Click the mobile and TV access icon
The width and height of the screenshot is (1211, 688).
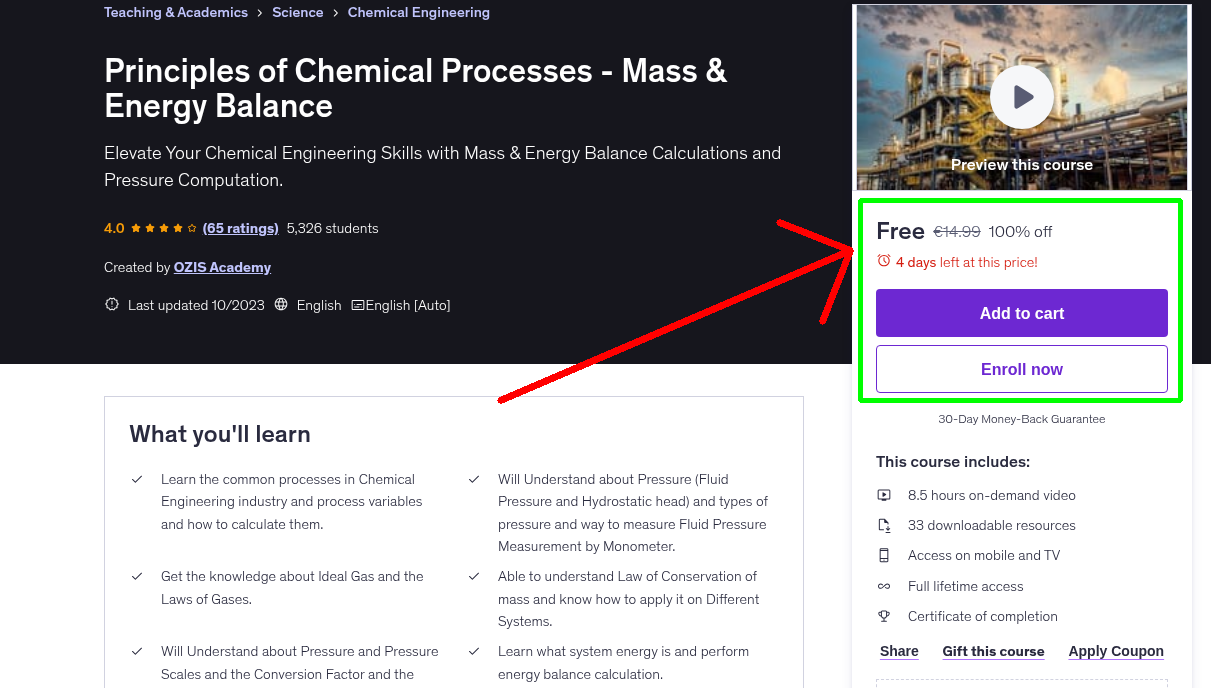(x=884, y=555)
